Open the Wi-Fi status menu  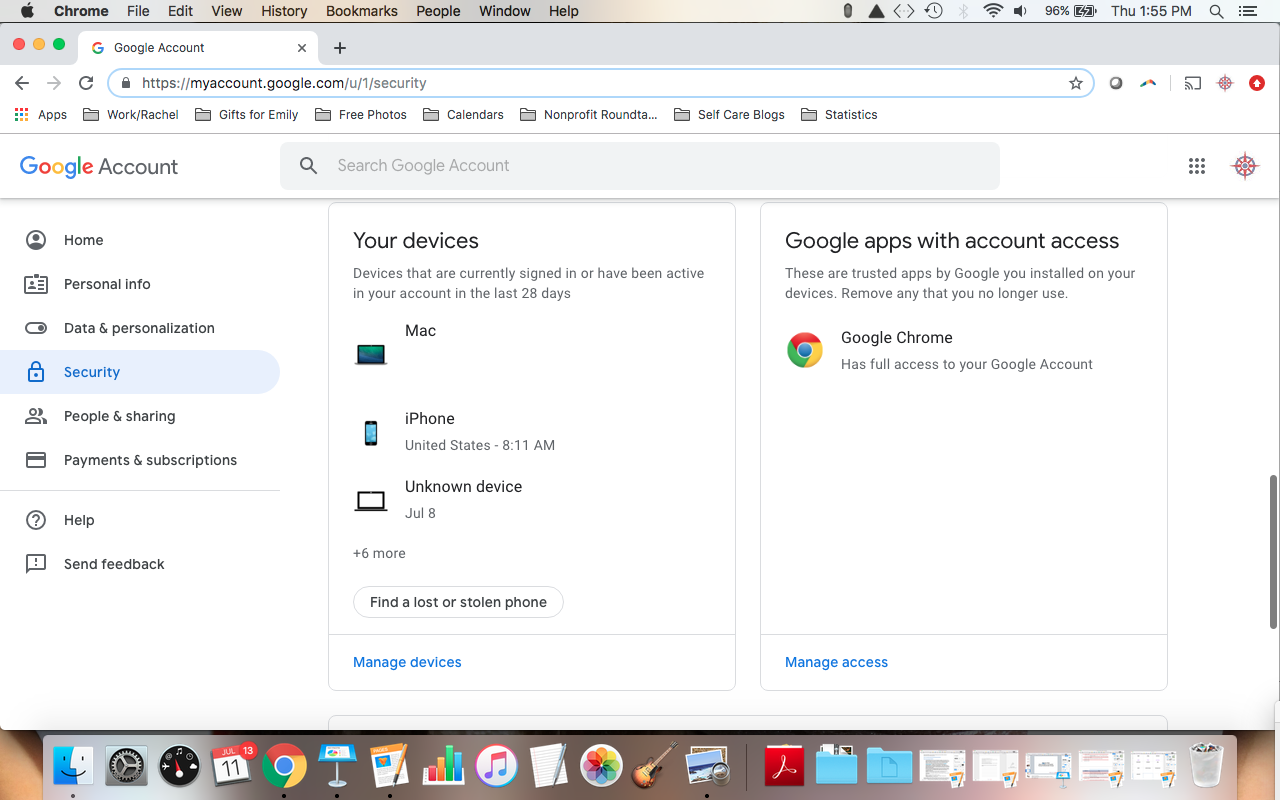992,11
